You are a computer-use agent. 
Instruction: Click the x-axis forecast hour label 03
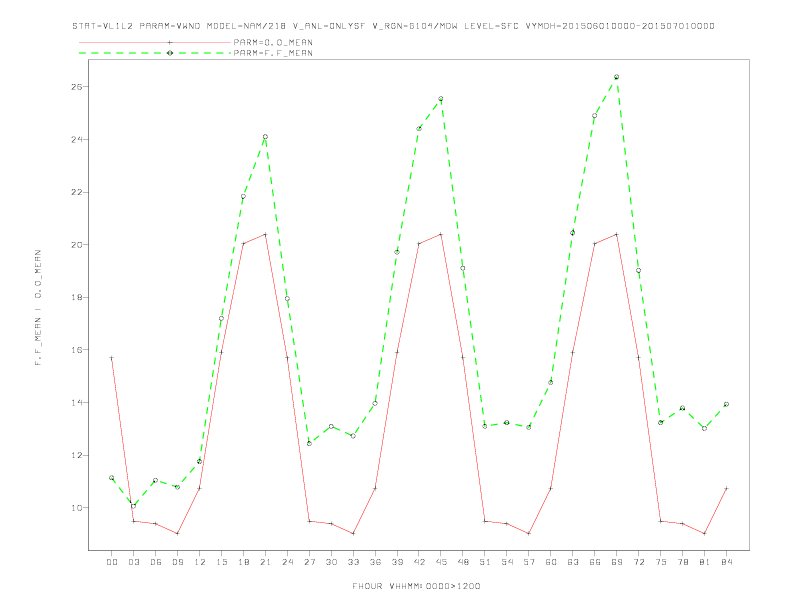point(134,562)
